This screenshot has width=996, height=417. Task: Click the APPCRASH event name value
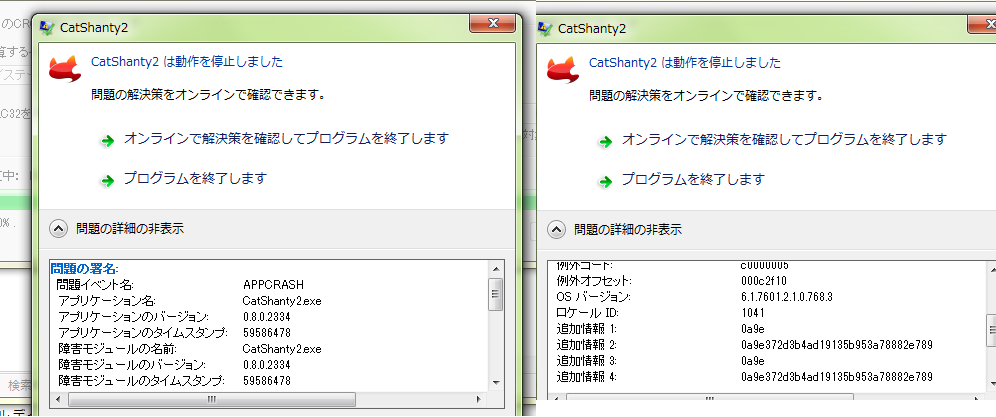[273, 284]
